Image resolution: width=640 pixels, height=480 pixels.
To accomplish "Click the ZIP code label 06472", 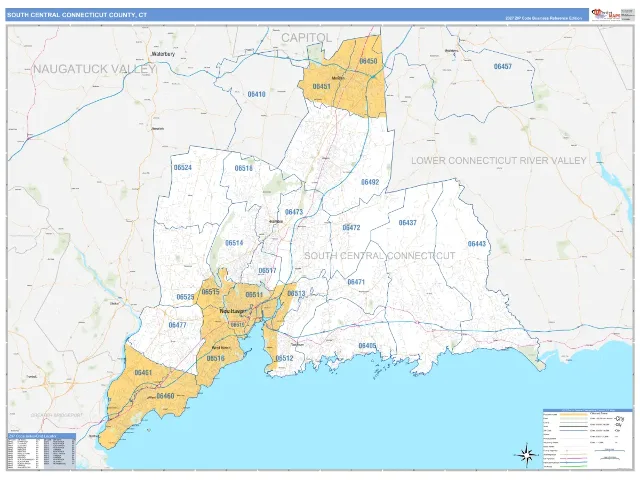I will (351, 228).
